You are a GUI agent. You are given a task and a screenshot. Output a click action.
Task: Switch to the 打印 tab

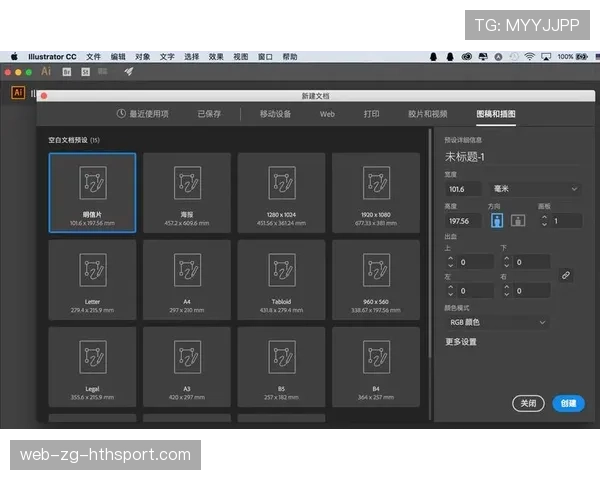point(372,114)
